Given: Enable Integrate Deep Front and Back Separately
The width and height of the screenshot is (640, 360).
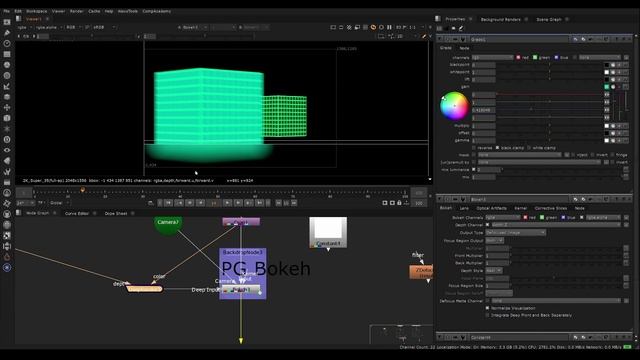Looking at the screenshot, I should click(487, 315).
